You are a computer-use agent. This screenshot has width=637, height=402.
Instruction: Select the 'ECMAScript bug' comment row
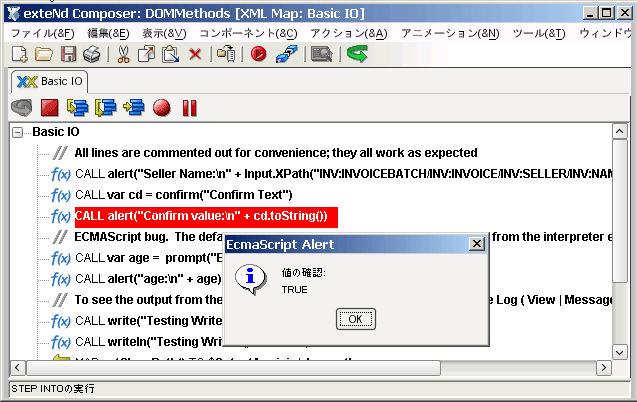(148, 237)
